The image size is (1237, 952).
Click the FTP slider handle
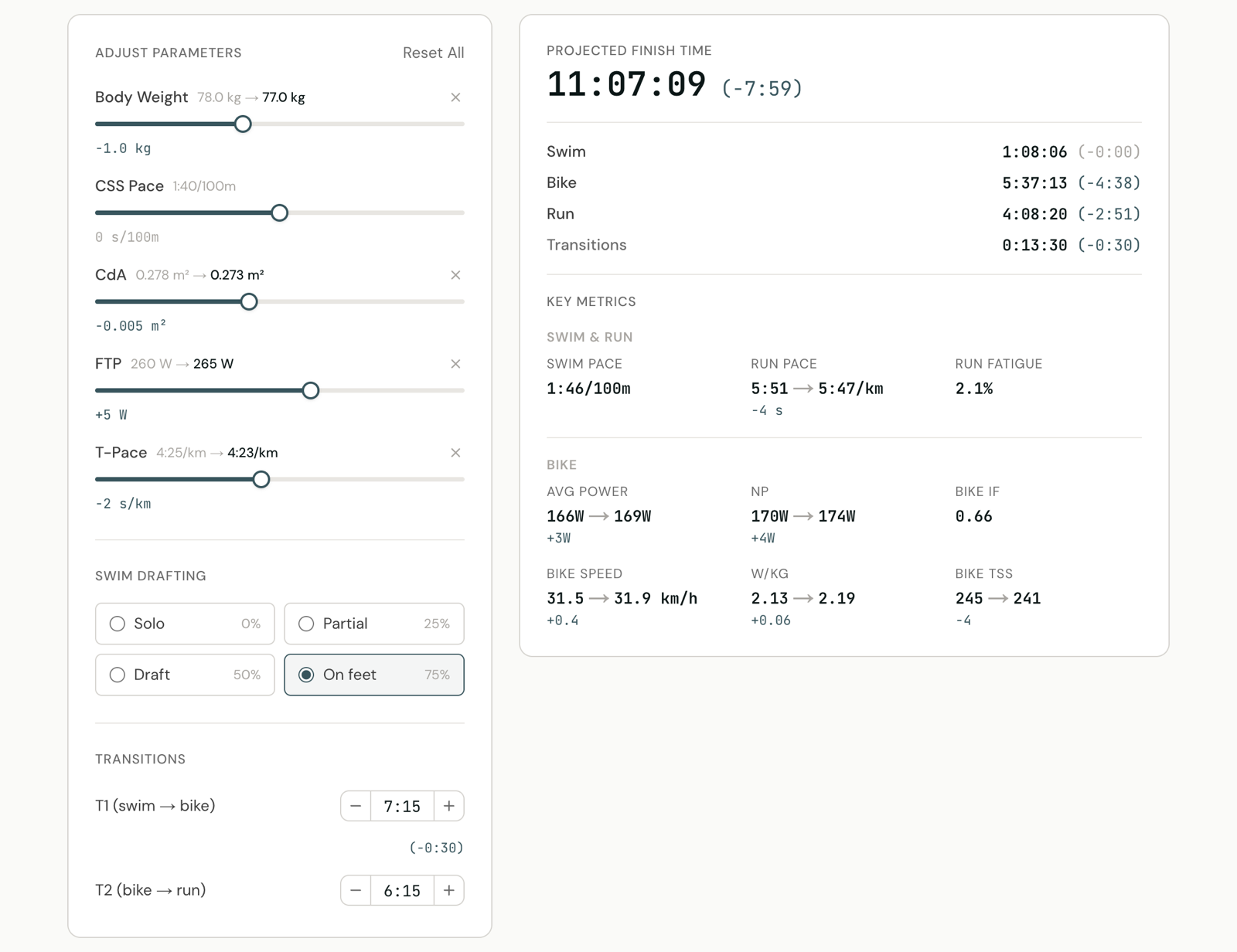311,390
